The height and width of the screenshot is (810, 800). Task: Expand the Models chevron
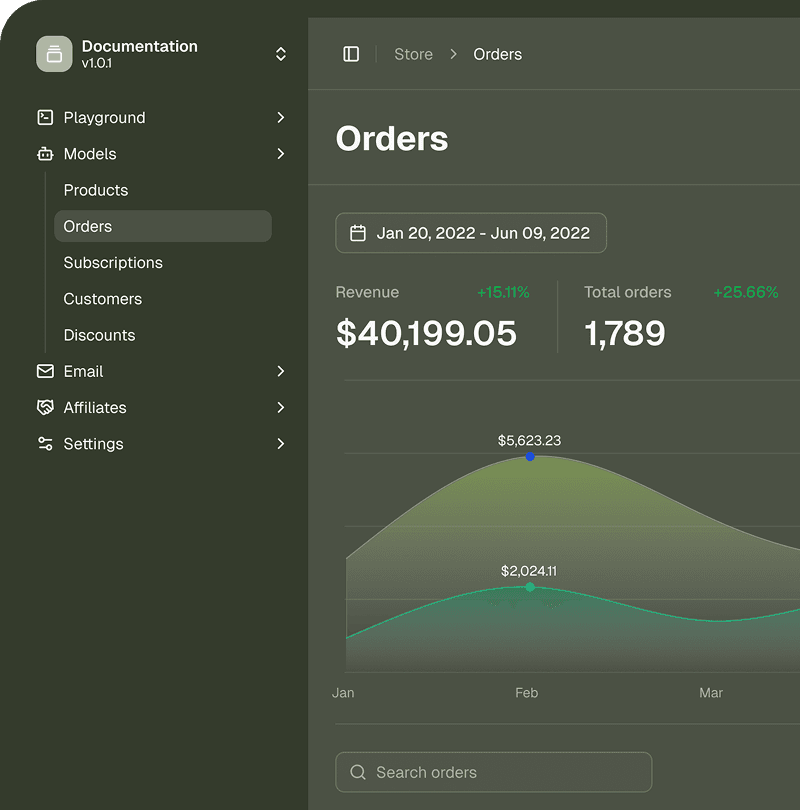point(280,153)
